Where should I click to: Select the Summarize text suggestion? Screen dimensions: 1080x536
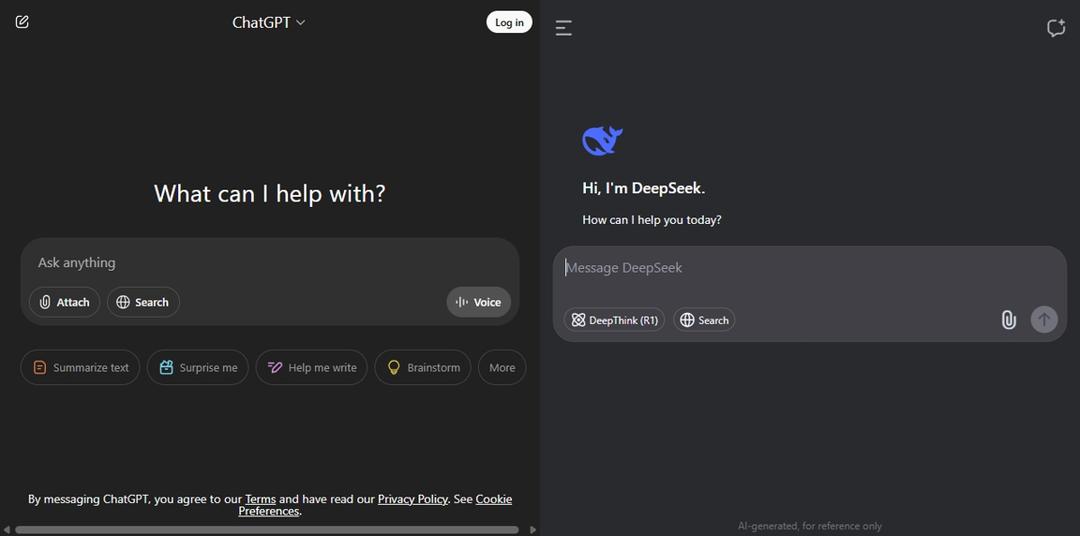pos(80,367)
